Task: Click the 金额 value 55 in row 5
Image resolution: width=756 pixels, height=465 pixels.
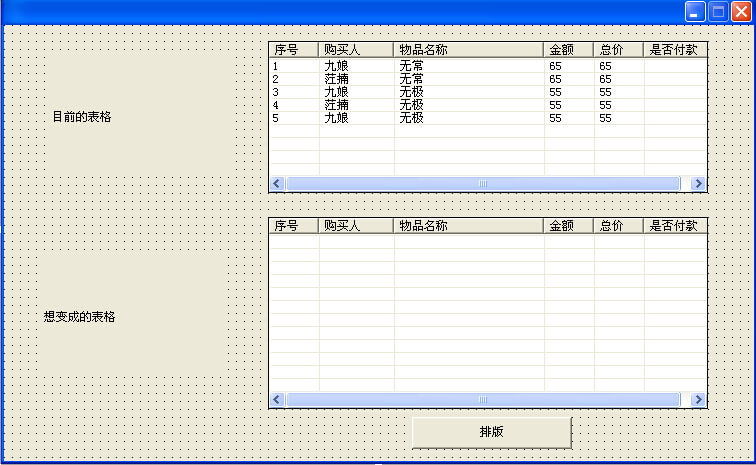Action: (555, 118)
